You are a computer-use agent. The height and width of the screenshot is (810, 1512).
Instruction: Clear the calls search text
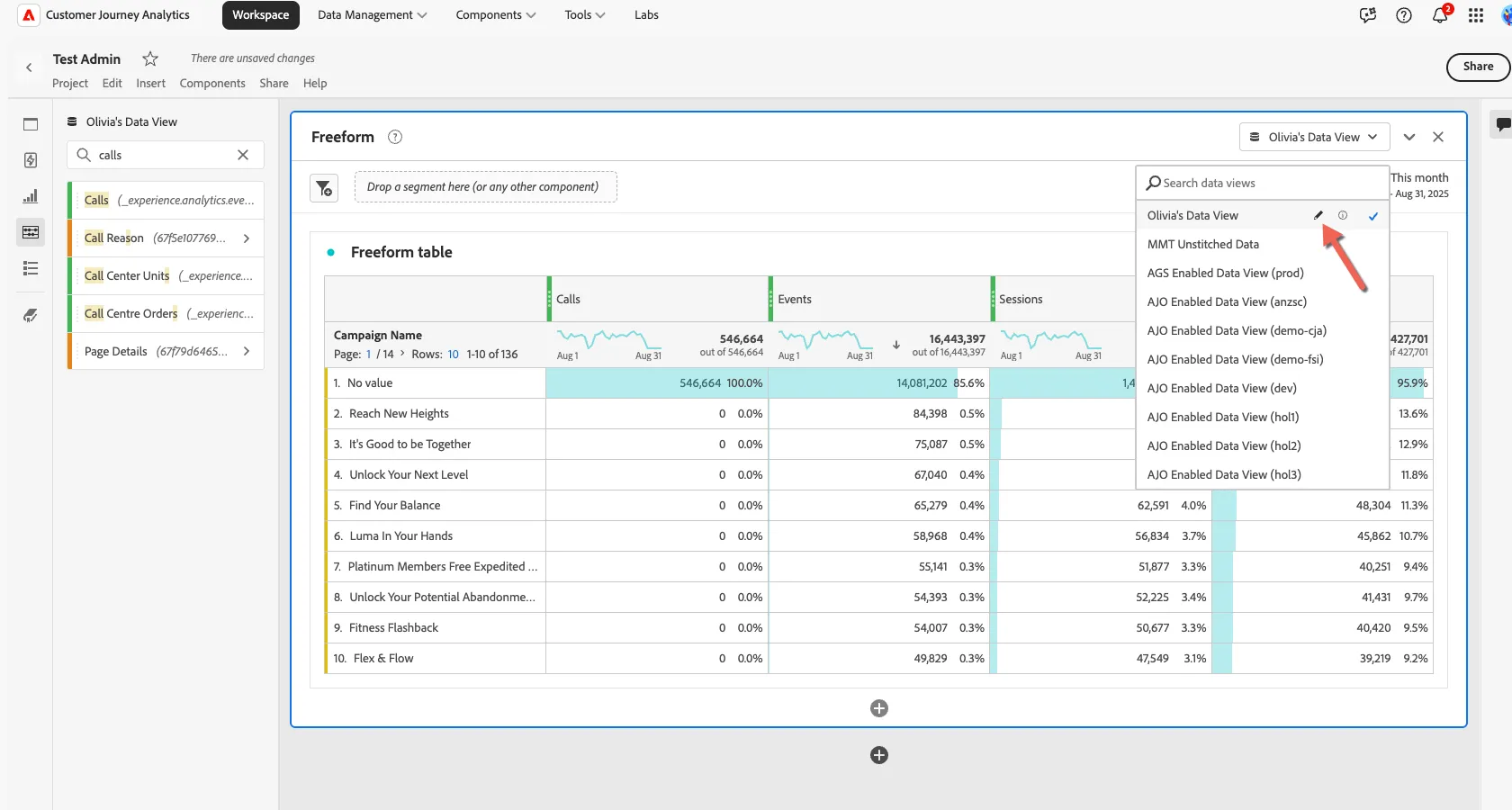coord(243,155)
